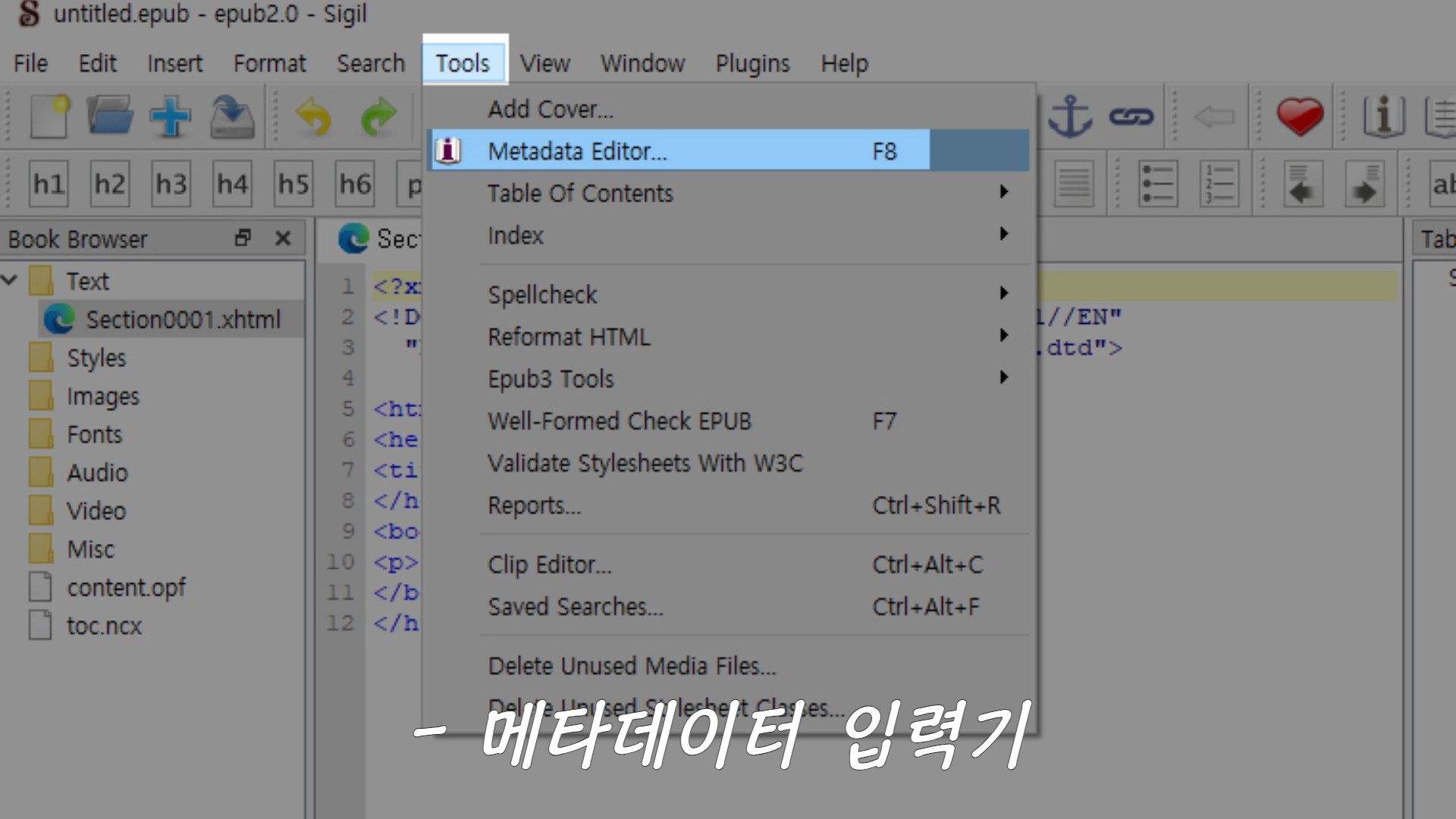Click the anchor Insert ID icon
The width and height of the screenshot is (1456, 819).
coord(1069,116)
